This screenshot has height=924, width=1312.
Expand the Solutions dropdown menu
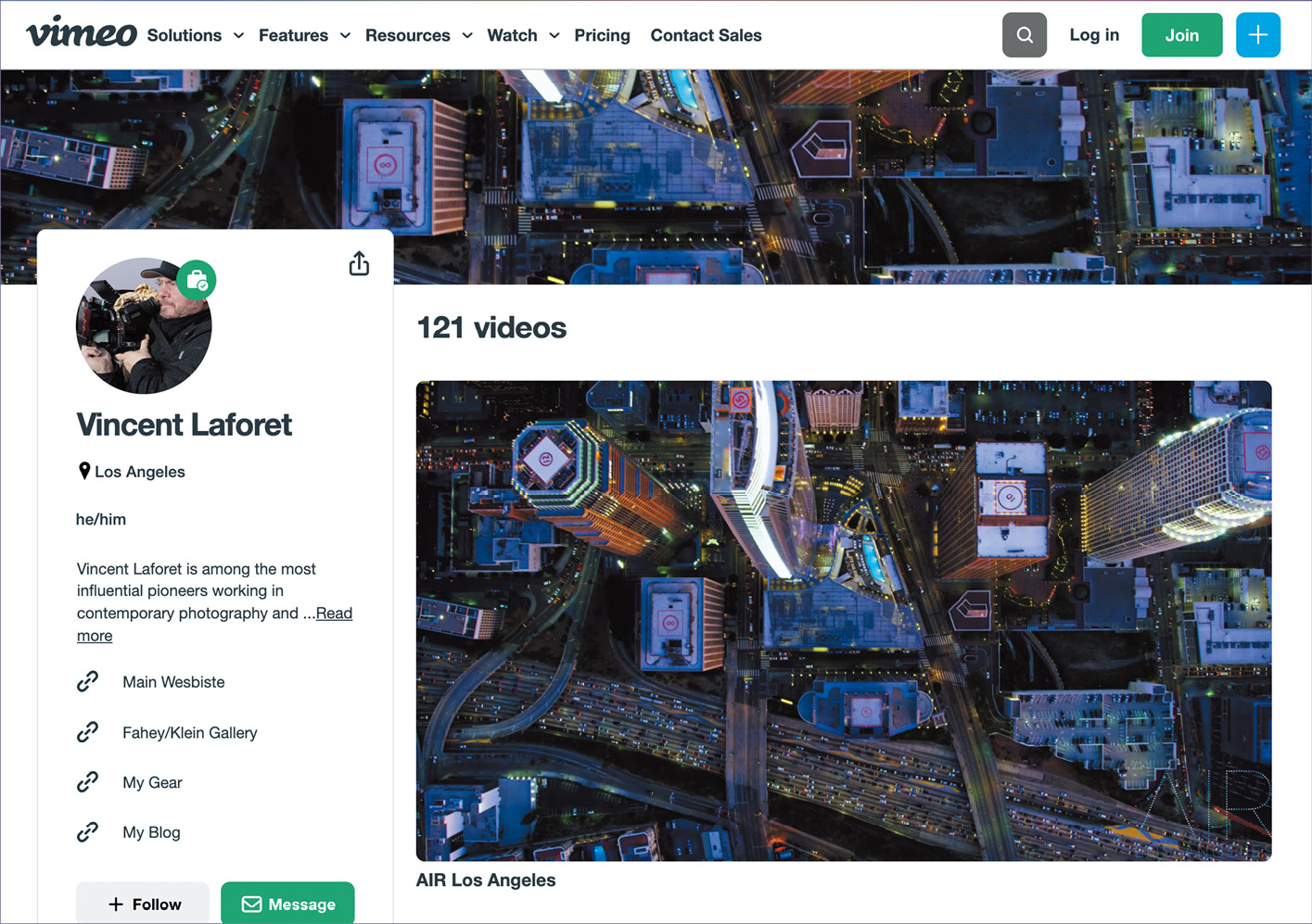(x=195, y=35)
